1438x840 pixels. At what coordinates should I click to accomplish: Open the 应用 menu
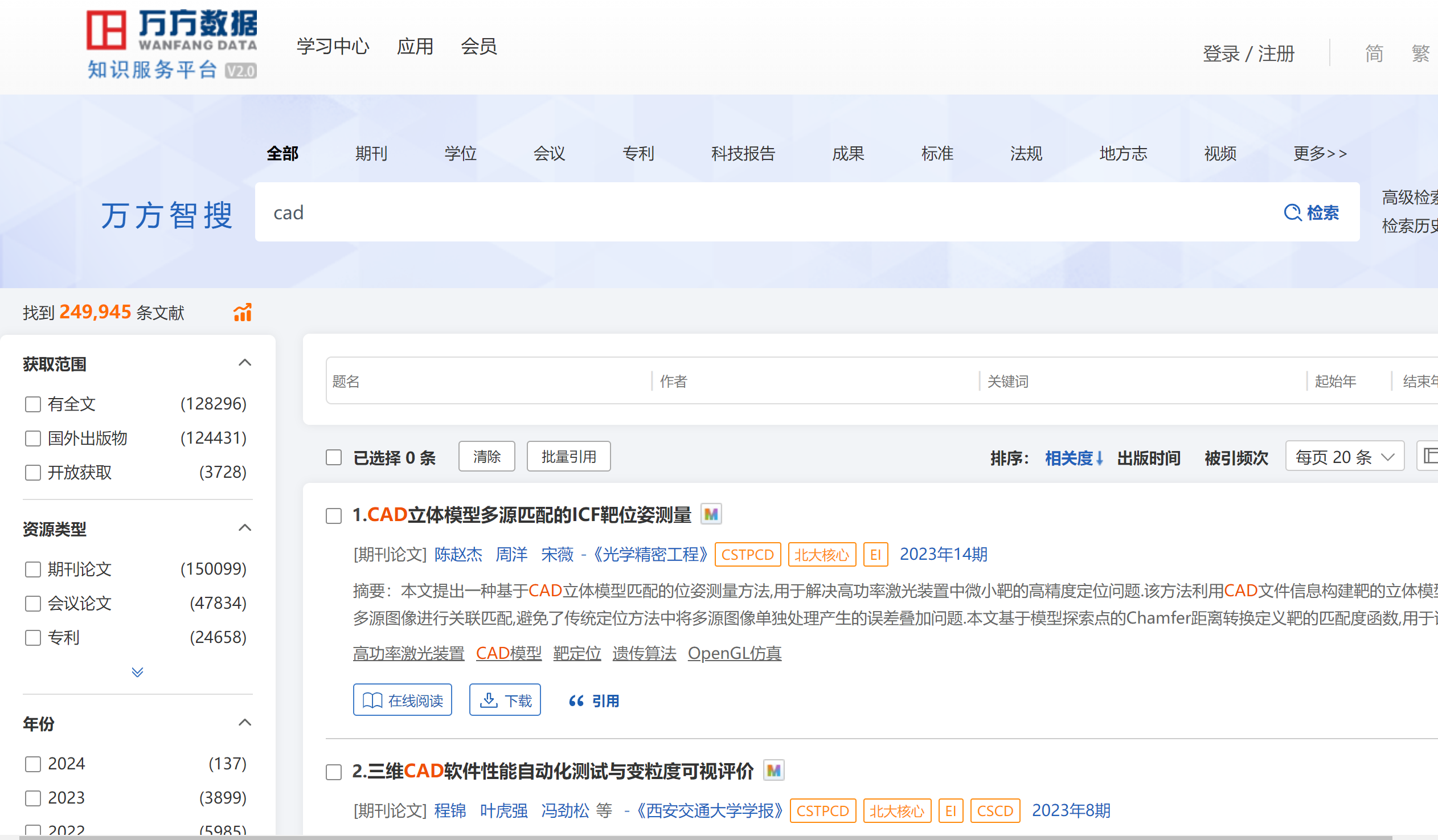[x=415, y=46]
